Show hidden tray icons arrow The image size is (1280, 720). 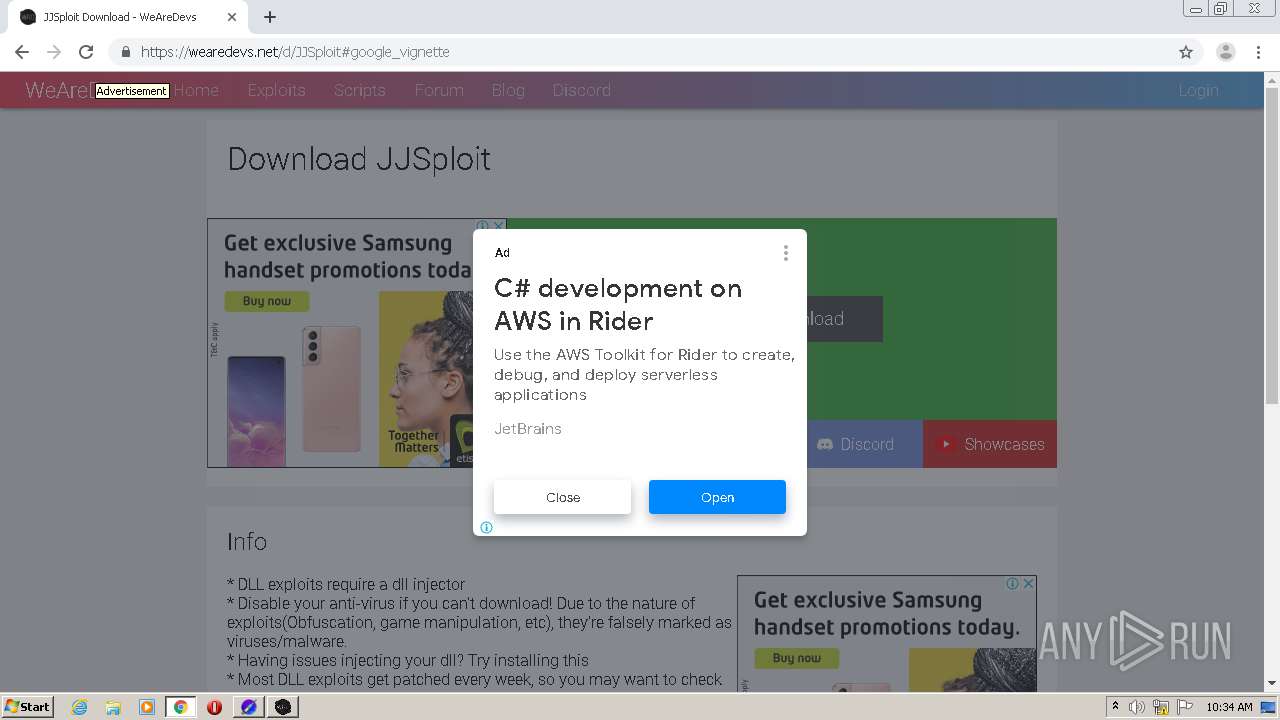[1115, 707]
